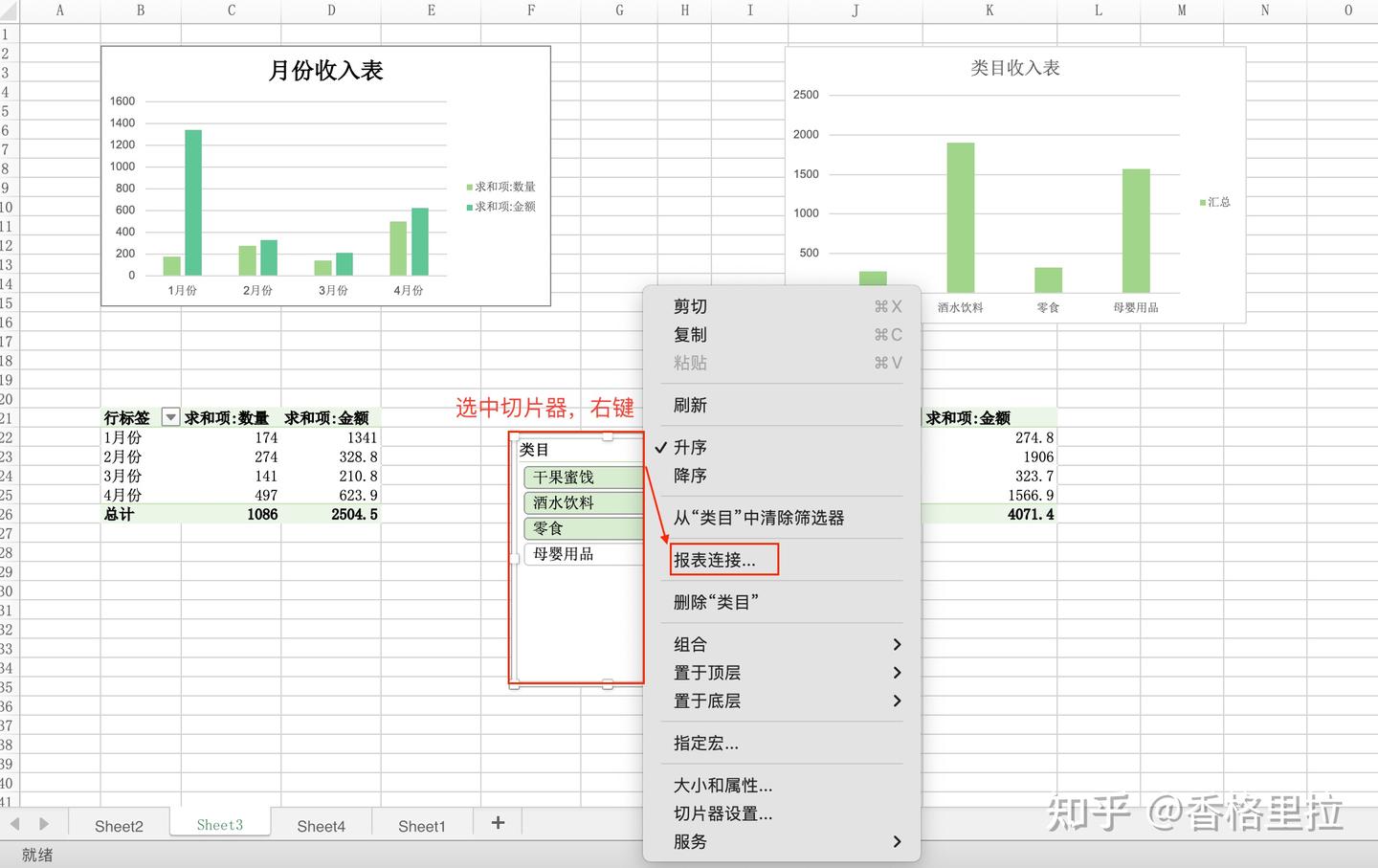This screenshot has width=1378, height=868.
Task: Select the total quantity cell 1086
Action: 232,514
